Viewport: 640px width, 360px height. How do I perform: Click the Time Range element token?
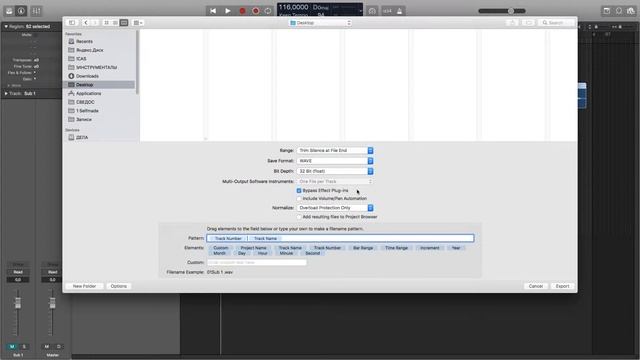(x=396, y=248)
